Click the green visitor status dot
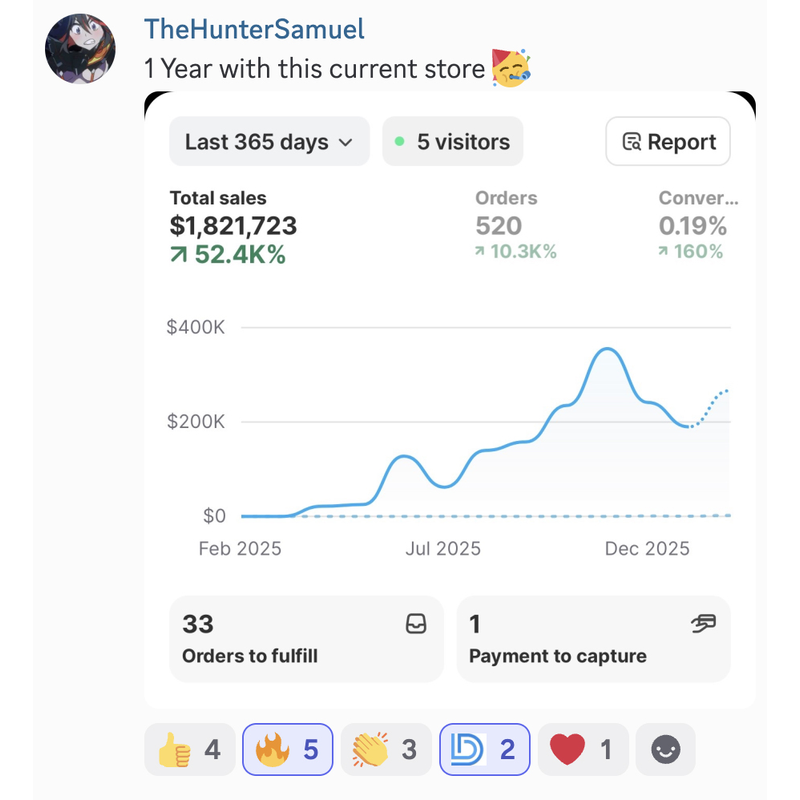This screenshot has width=800, height=800. [x=401, y=142]
